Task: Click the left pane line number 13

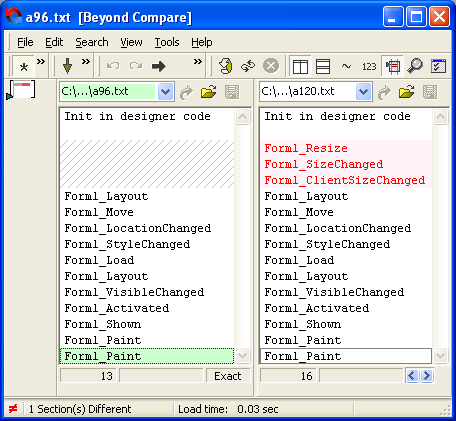Action: tap(107, 376)
